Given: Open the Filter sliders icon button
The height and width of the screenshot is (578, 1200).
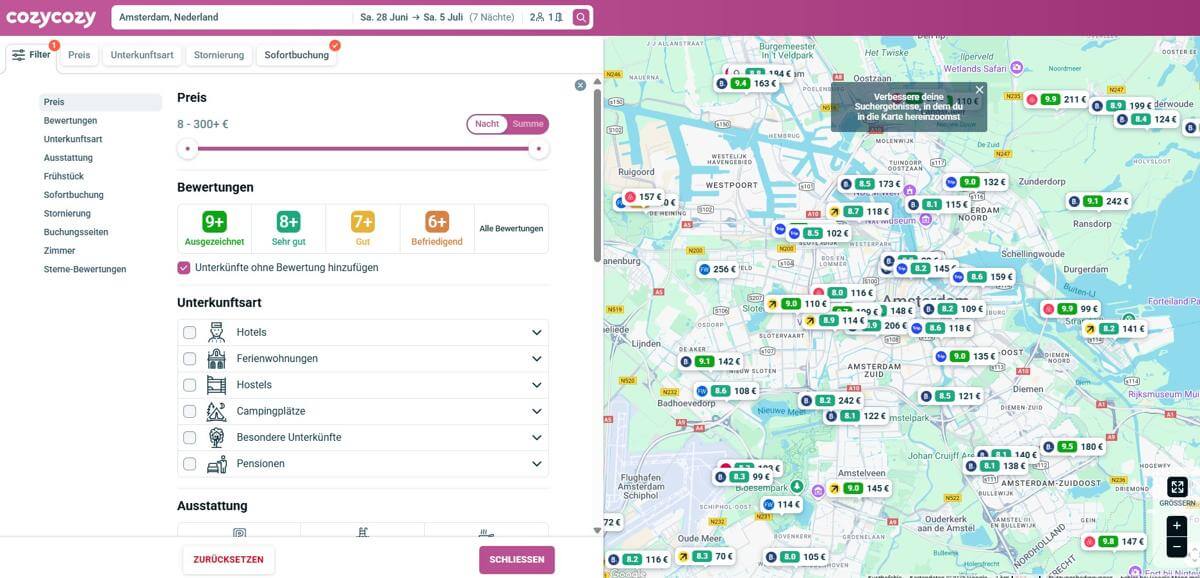Looking at the screenshot, I should pos(31,55).
